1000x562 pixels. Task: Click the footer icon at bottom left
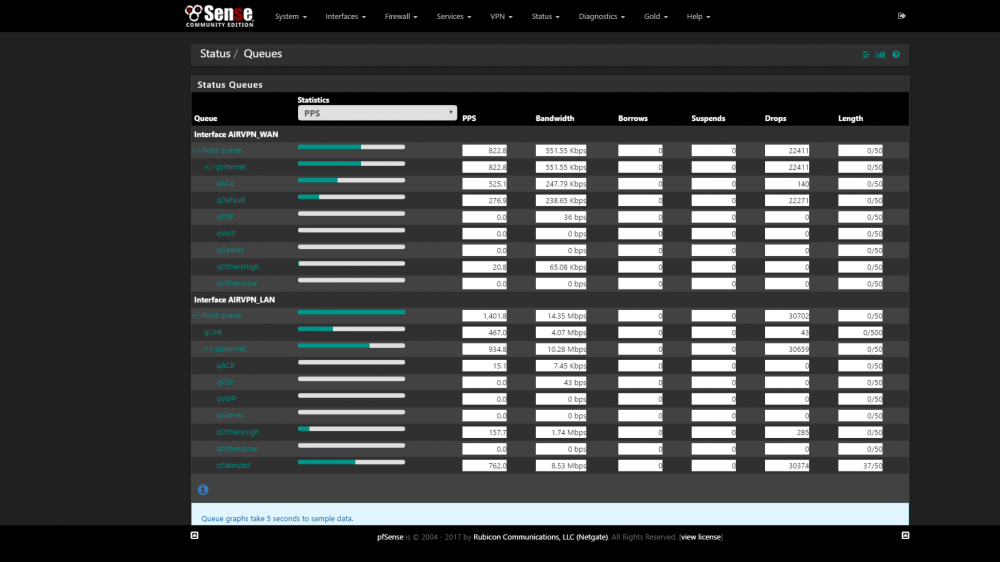tap(195, 535)
